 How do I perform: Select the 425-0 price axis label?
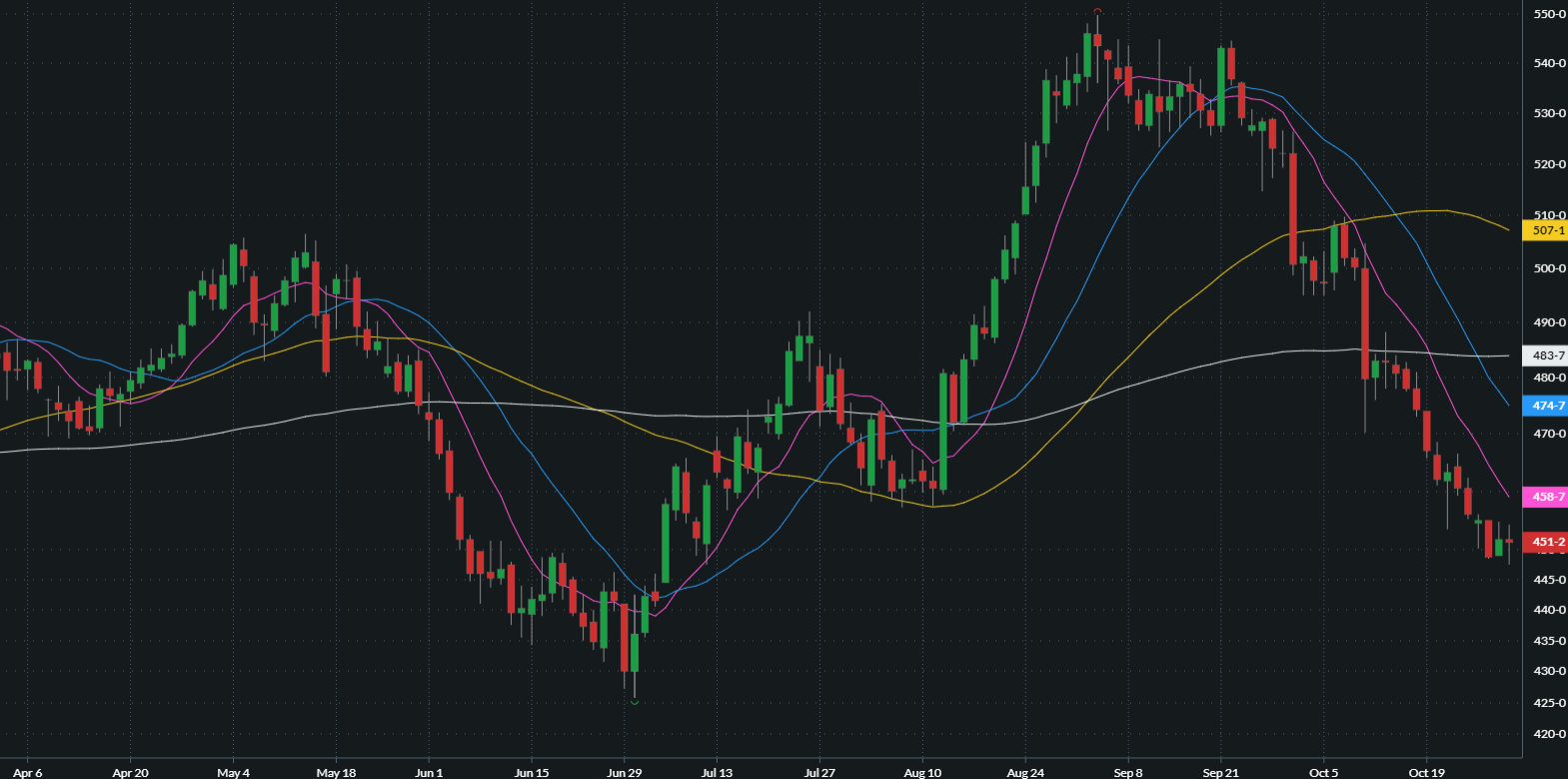[x=1549, y=703]
